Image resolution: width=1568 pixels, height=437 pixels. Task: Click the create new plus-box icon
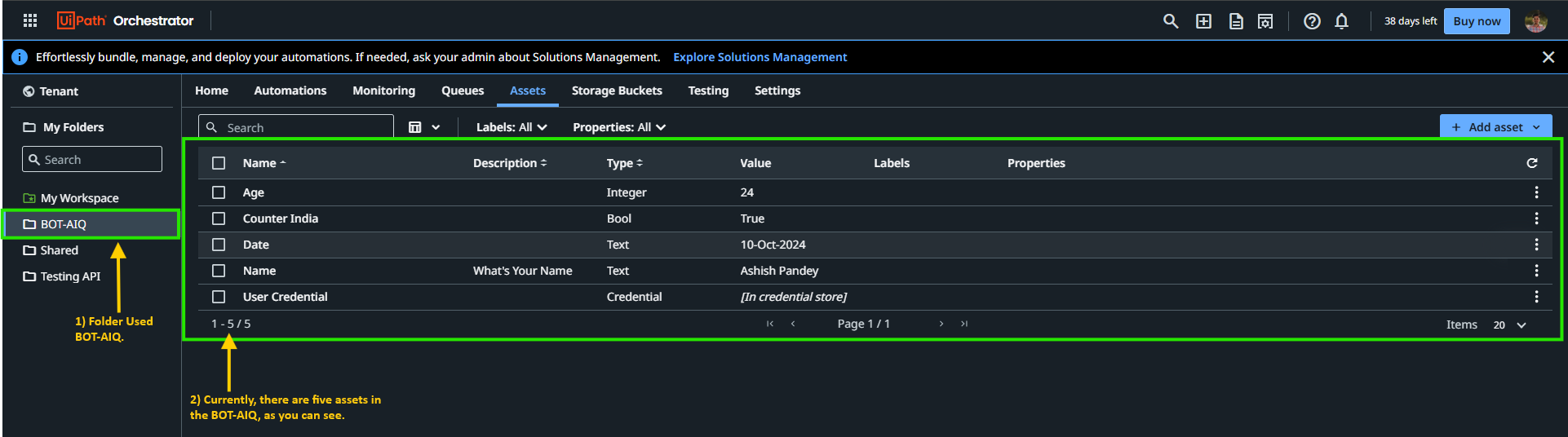click(1203, 21)
